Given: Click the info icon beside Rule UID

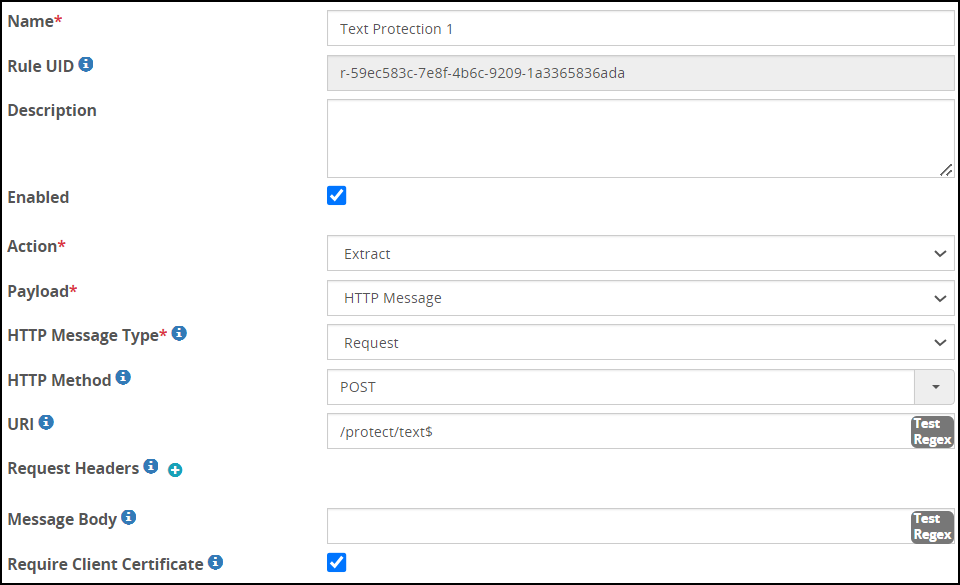Looking at the screenshot, I should (x=86, y=64).
